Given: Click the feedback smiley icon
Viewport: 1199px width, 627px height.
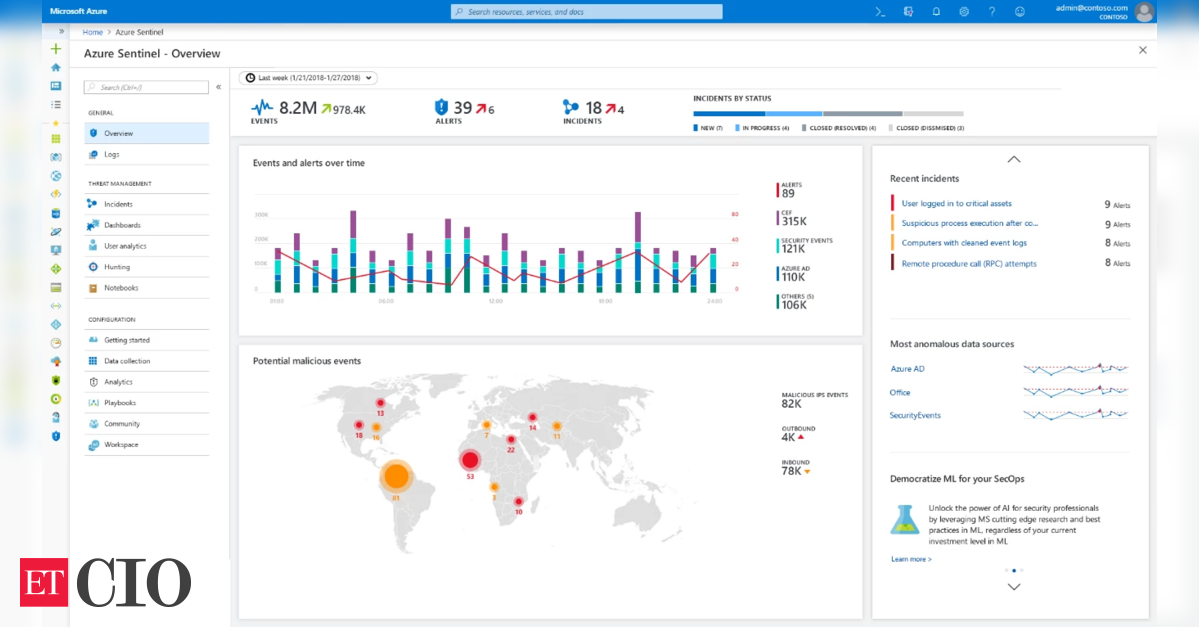Looking at the screenshot, I should pyautogui.click(x=1020, y=11).
